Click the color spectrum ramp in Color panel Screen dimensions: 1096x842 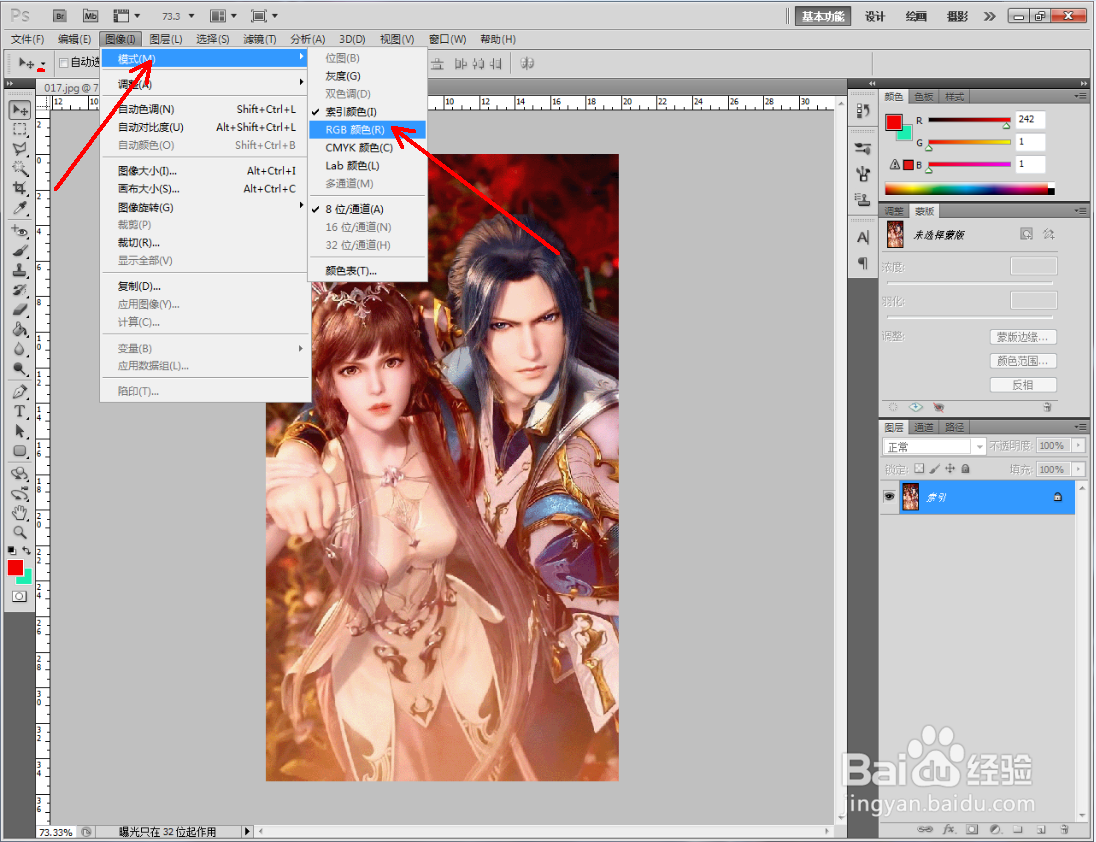coord(969,189)
